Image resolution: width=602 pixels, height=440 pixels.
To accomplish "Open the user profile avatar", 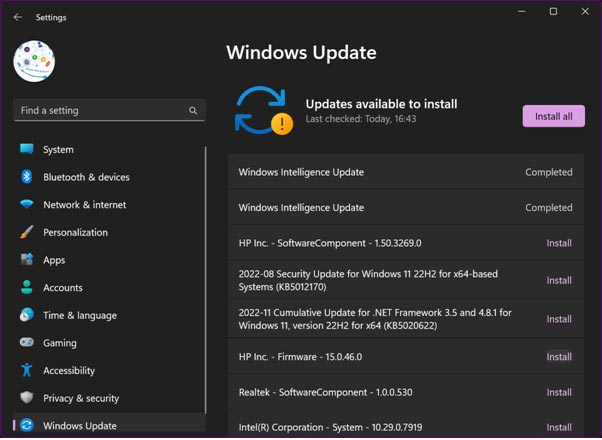I will (x=34, y=61).
